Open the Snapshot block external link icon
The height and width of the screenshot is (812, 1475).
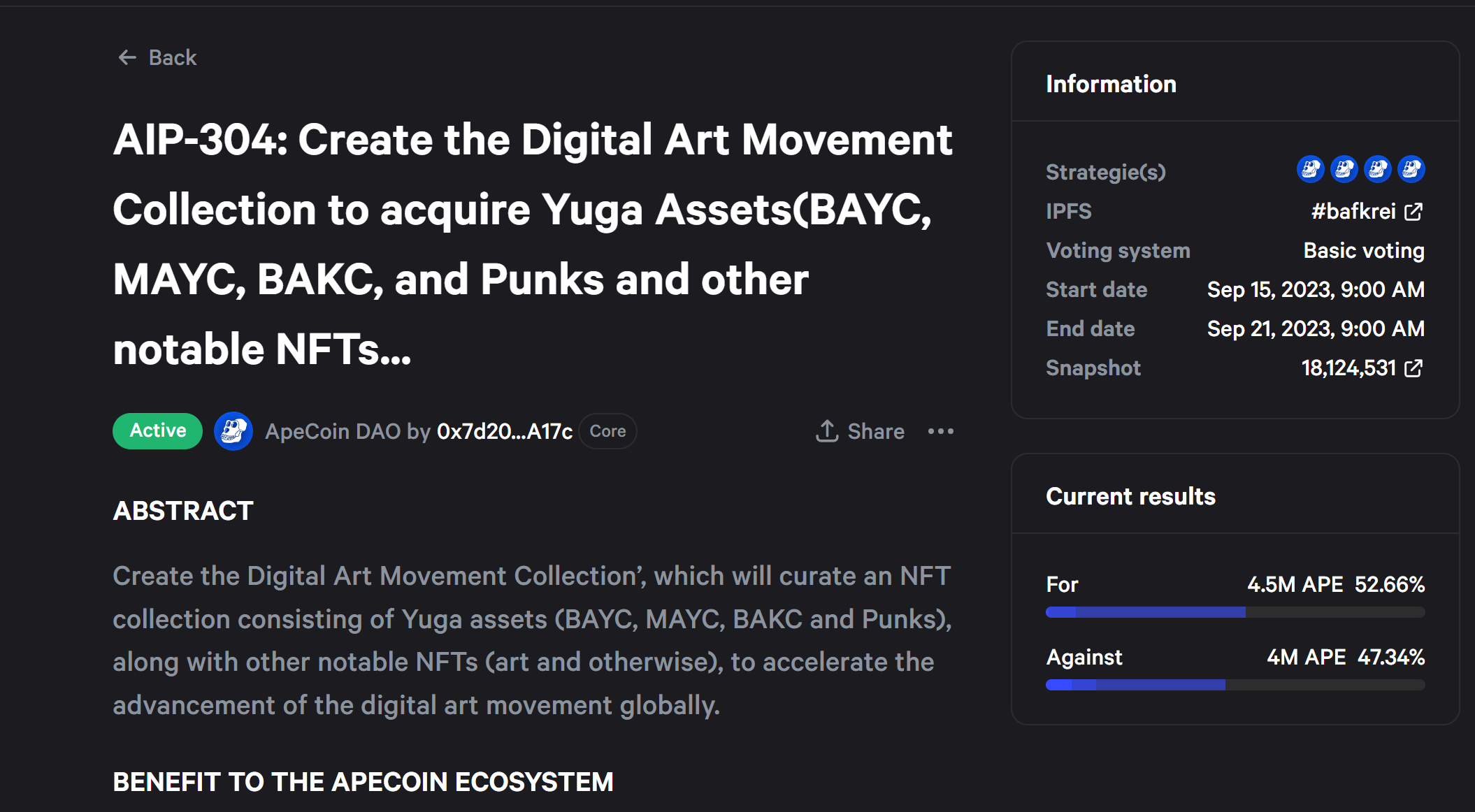1413,368
